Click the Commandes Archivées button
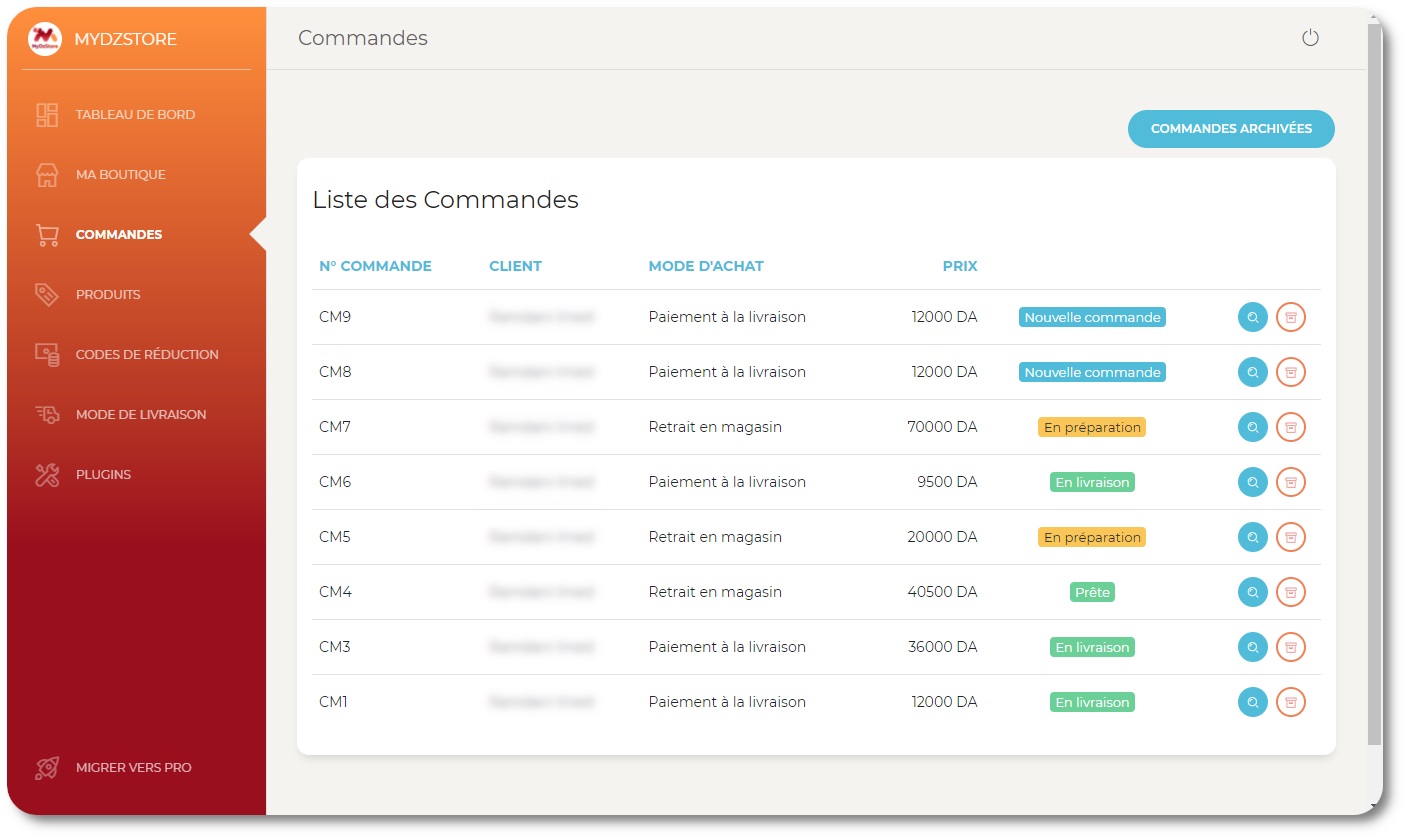Image resolution: width=1406 pixels, height=838 pixels. click(1230, 129)
